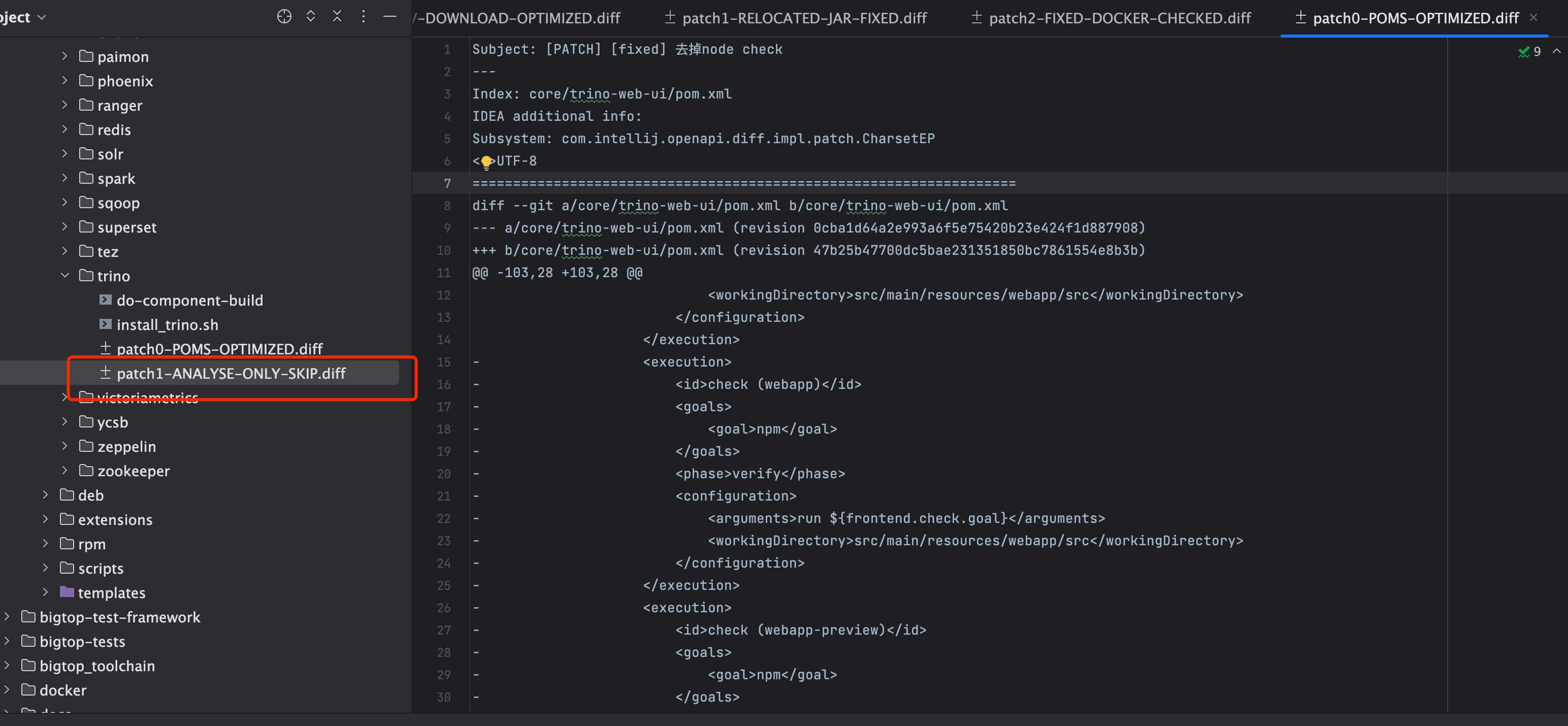This screenshot has width=1568, height=726.
Task: Click the Expand All tree icon
Action: (310, 16)
